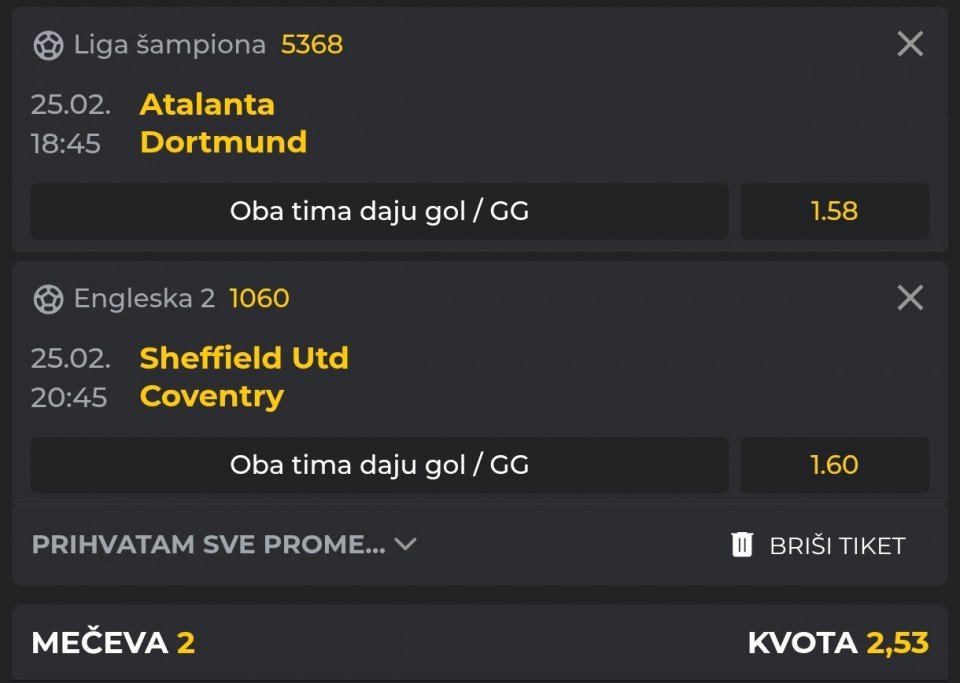
Task: Tap the trash can icon
Action: click(x=742, y=545)
